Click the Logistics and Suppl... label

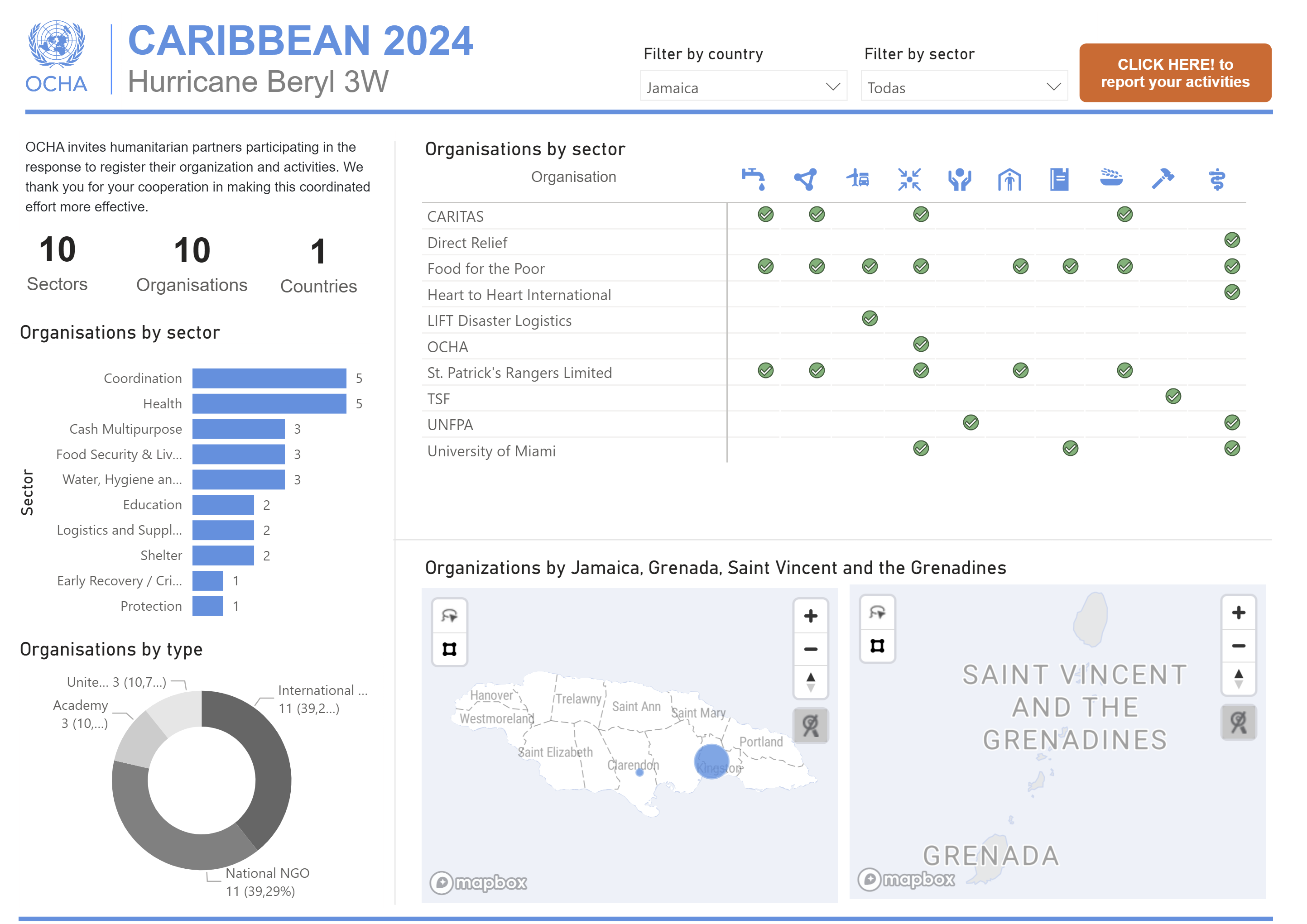(119, 530)
